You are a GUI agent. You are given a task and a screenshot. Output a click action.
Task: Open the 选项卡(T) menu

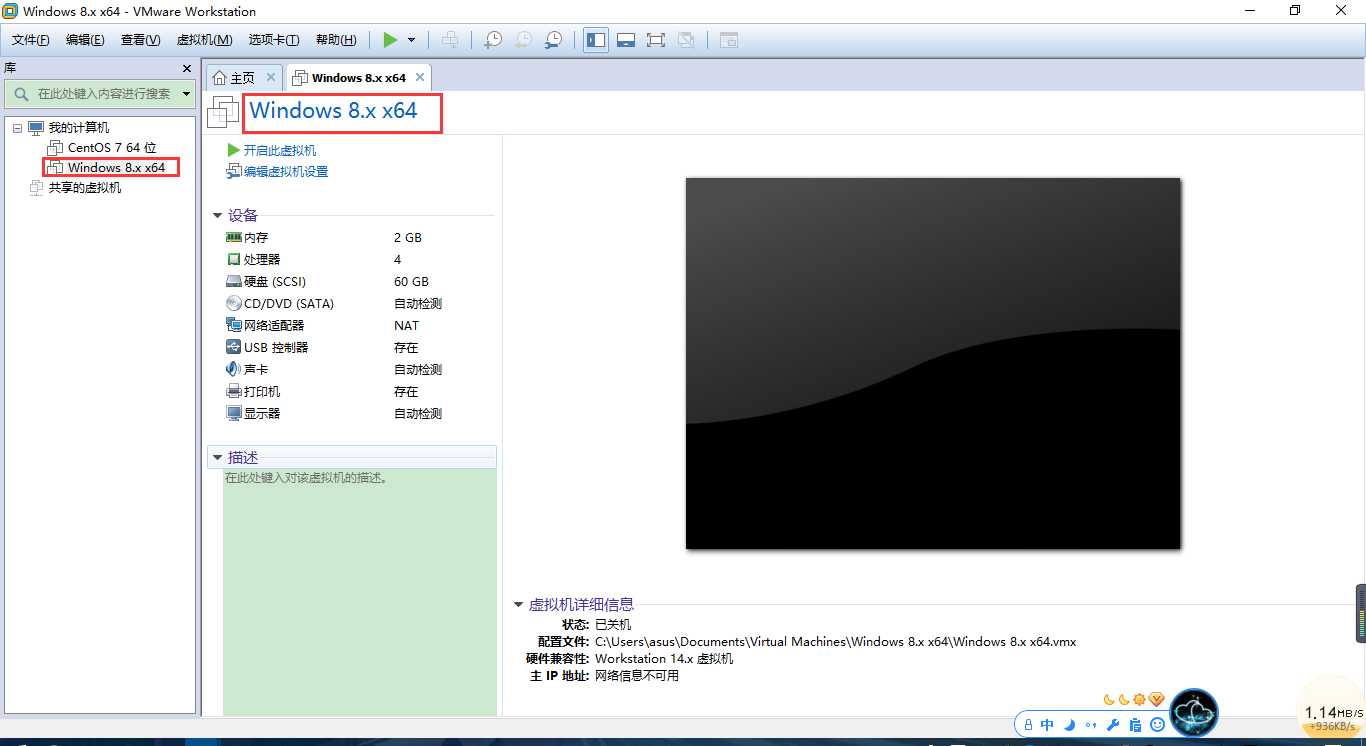(x=274, y=40)
